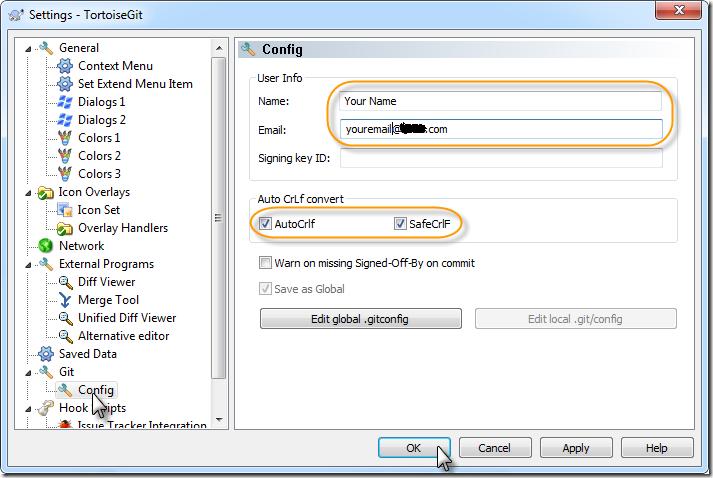Click the wrench icon next to General
The image size is (713, 478).
(46, 48)
